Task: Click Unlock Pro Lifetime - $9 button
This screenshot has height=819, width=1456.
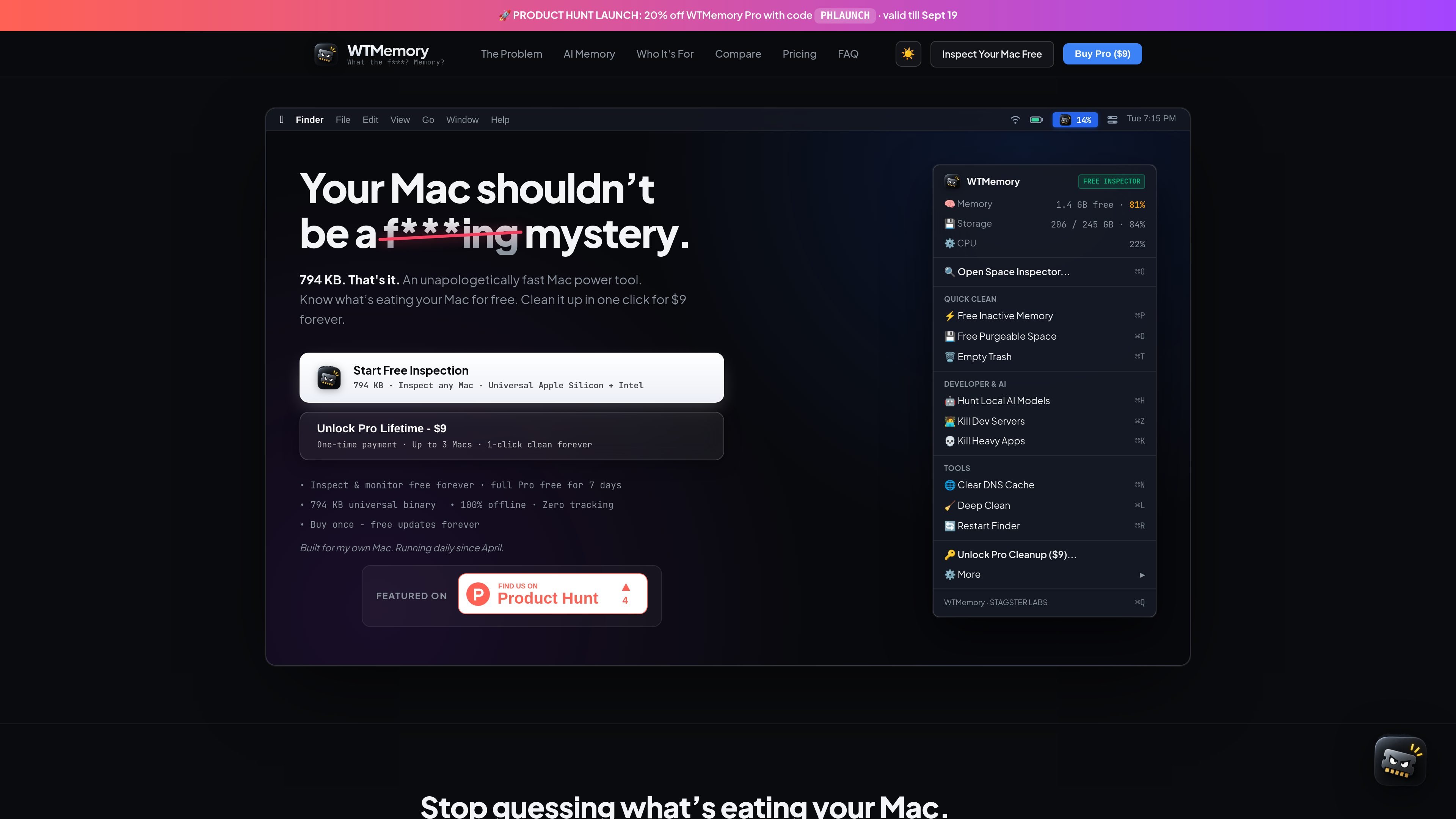Action: 511,436
